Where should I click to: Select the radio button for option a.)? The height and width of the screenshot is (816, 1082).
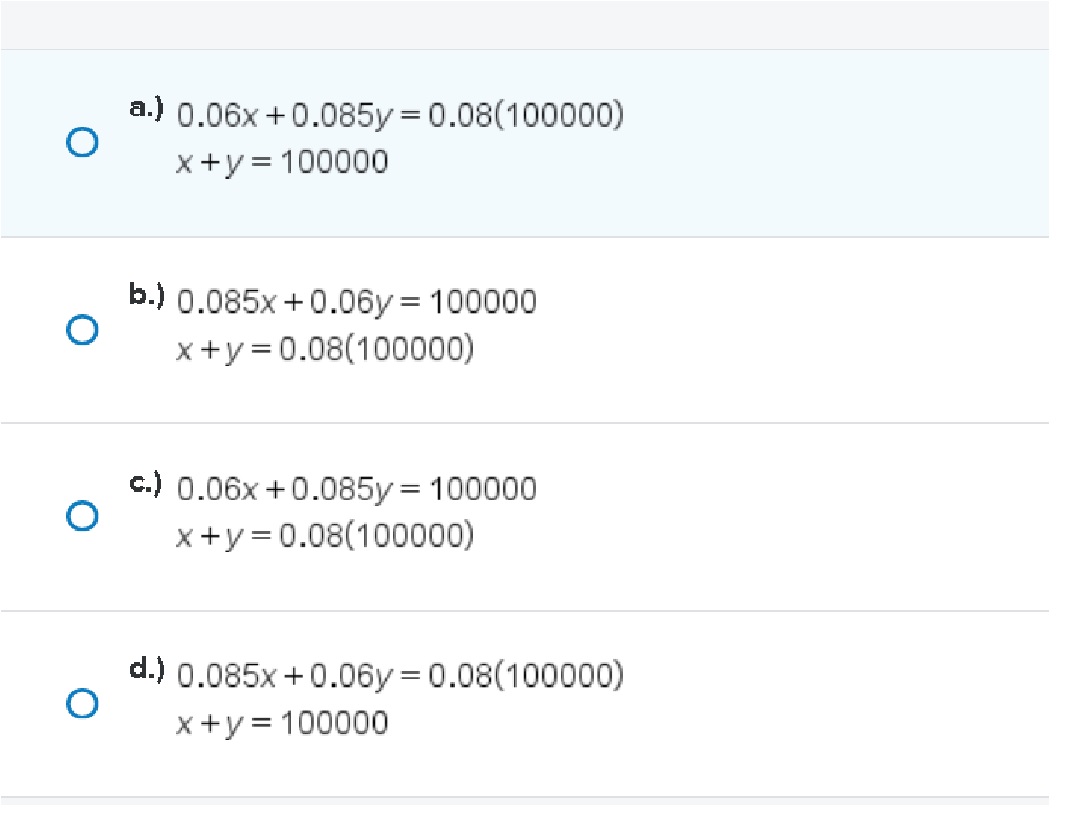(x=83, y=142)
